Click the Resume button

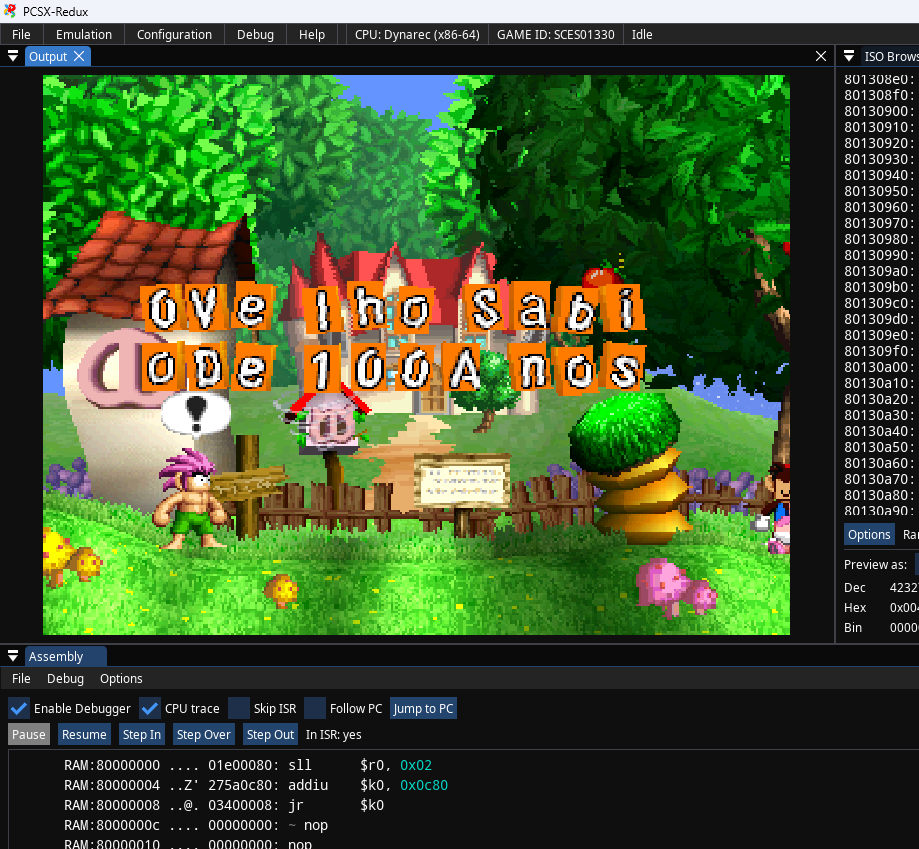point(84,735)
